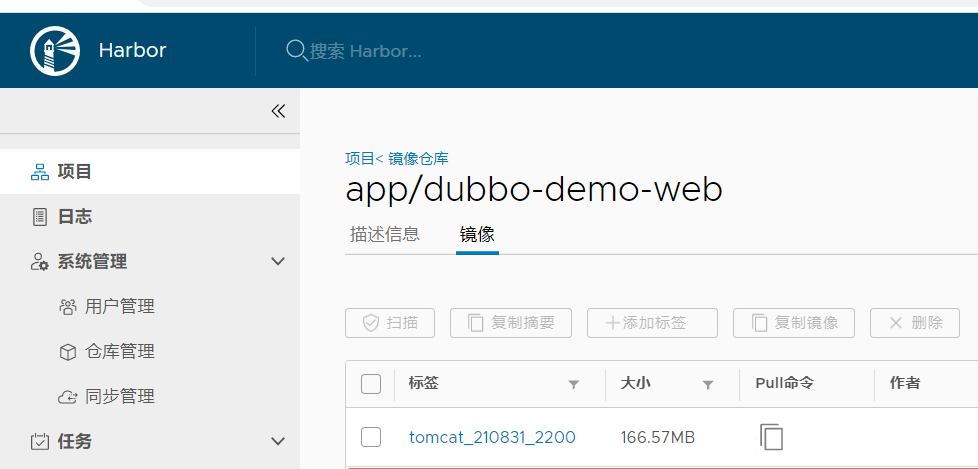The image size is (978, 469).
Task: Click the 项目 projects icon
Action: pyautogui.click(x=40, y=172)
